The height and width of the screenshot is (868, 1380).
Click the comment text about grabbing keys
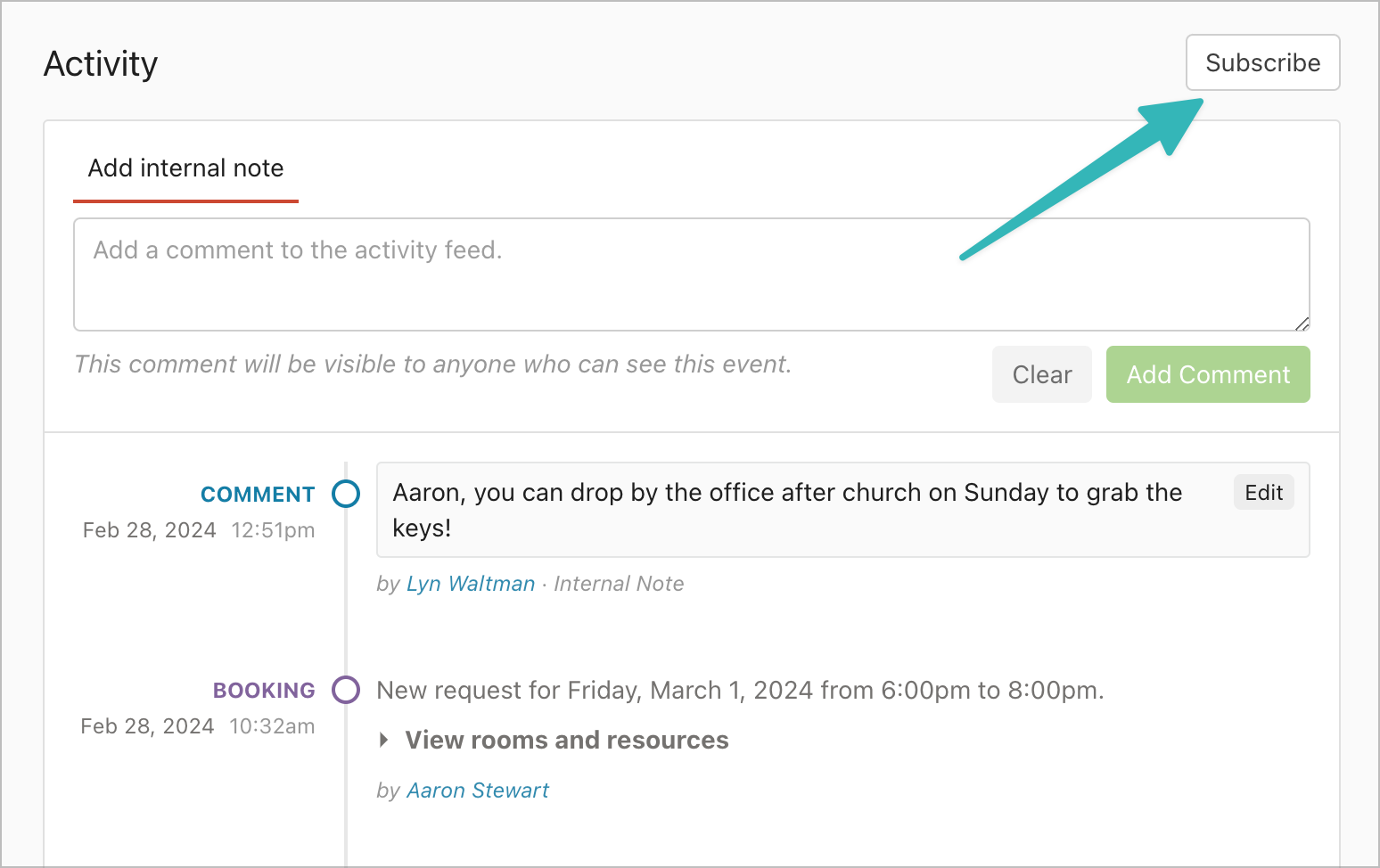coord(787,510)
